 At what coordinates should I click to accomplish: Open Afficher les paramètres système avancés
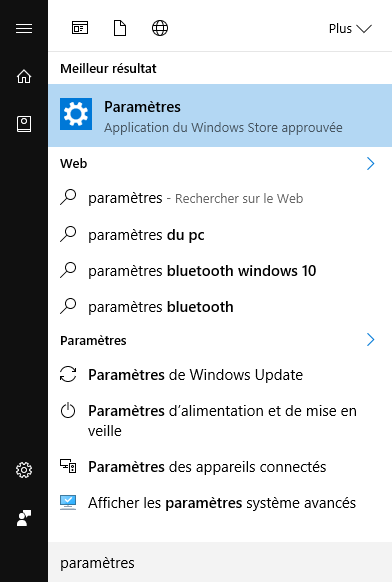click(220, 503)
